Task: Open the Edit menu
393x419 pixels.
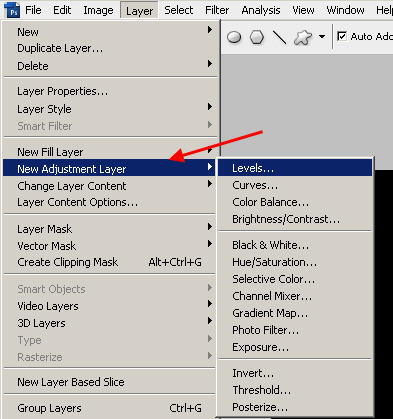Action: tap(62, 10)
